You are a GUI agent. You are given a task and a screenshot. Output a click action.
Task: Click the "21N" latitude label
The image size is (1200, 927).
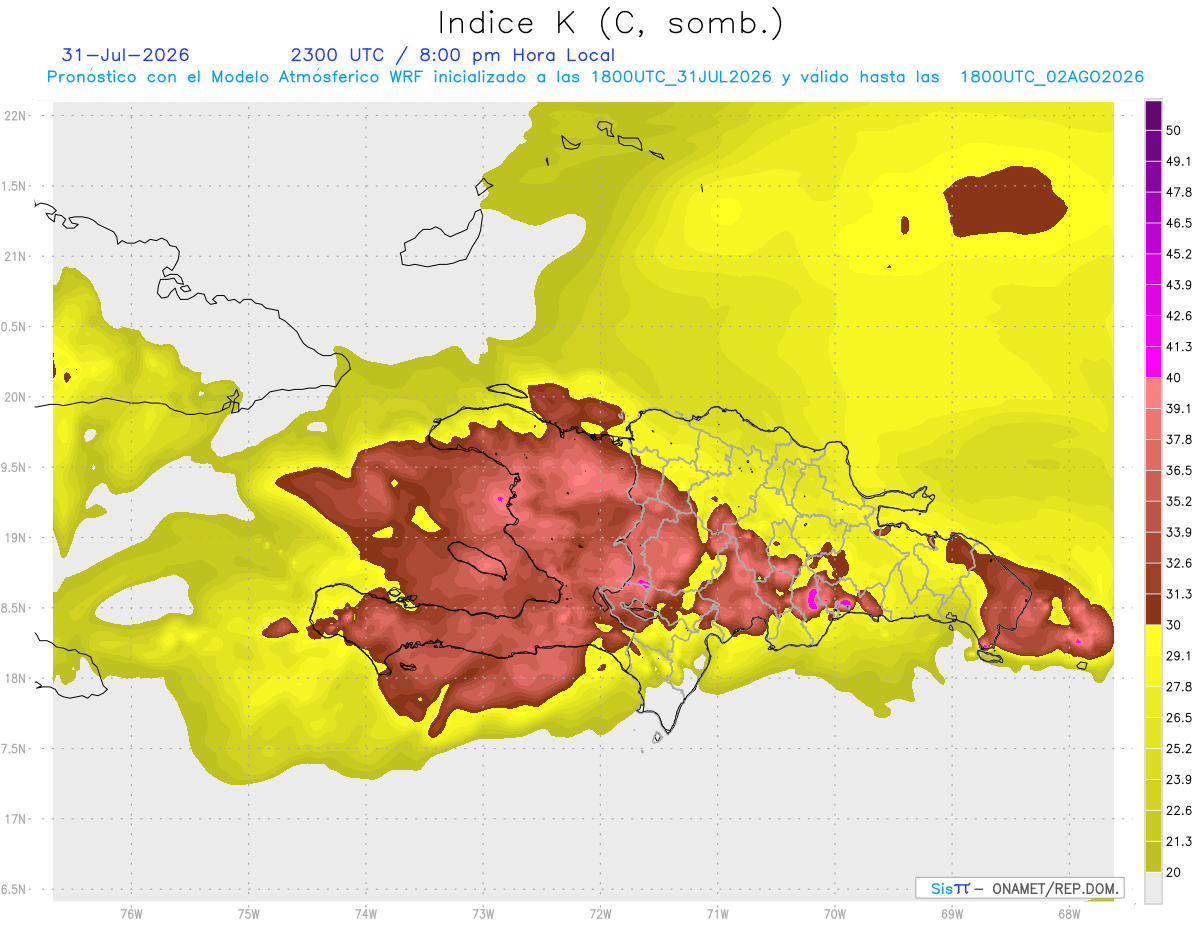[15, 256]
